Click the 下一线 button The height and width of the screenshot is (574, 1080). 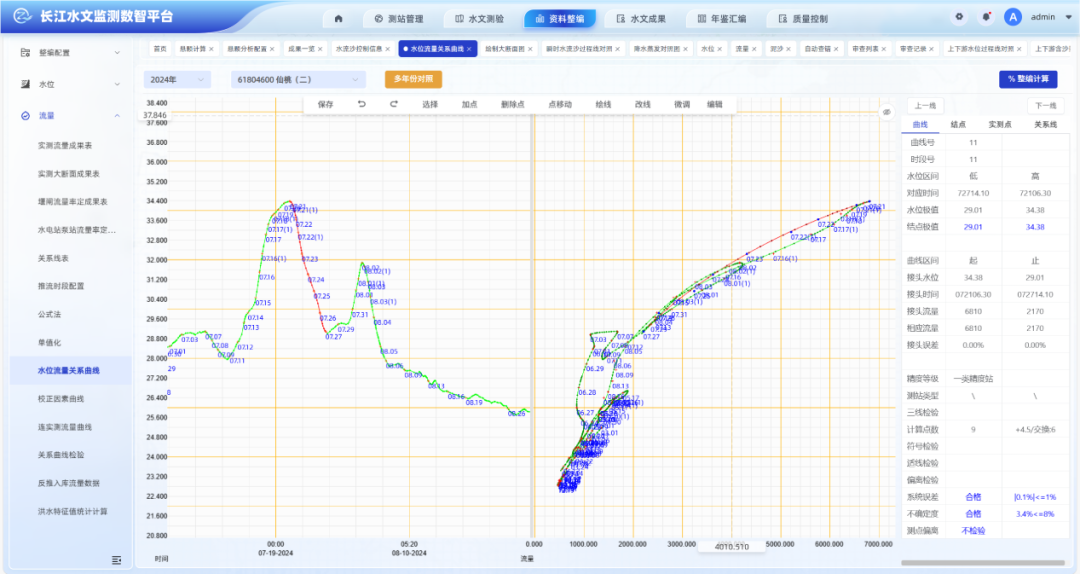(1045, 105)
